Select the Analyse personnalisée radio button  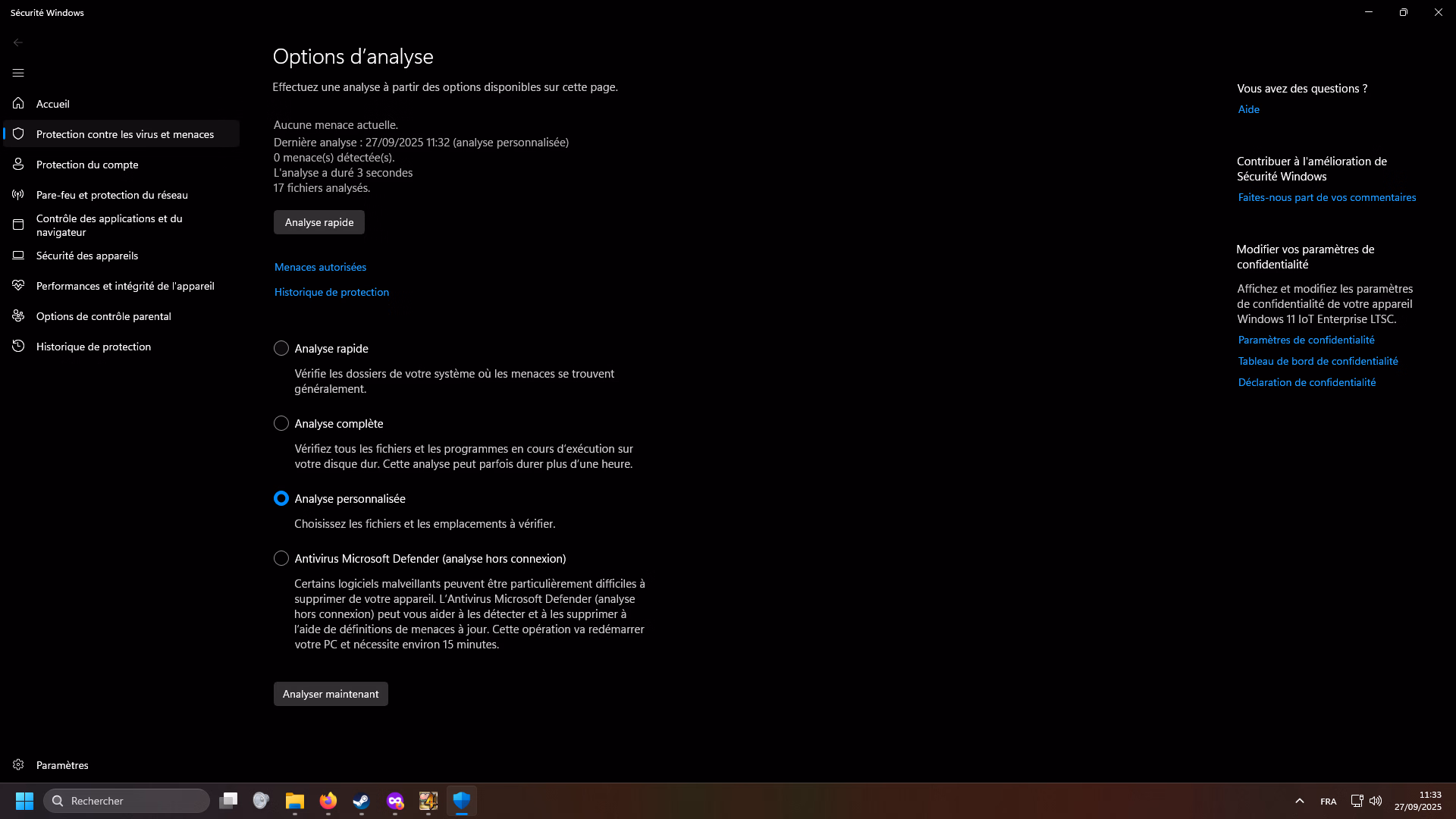click(281, 498)
